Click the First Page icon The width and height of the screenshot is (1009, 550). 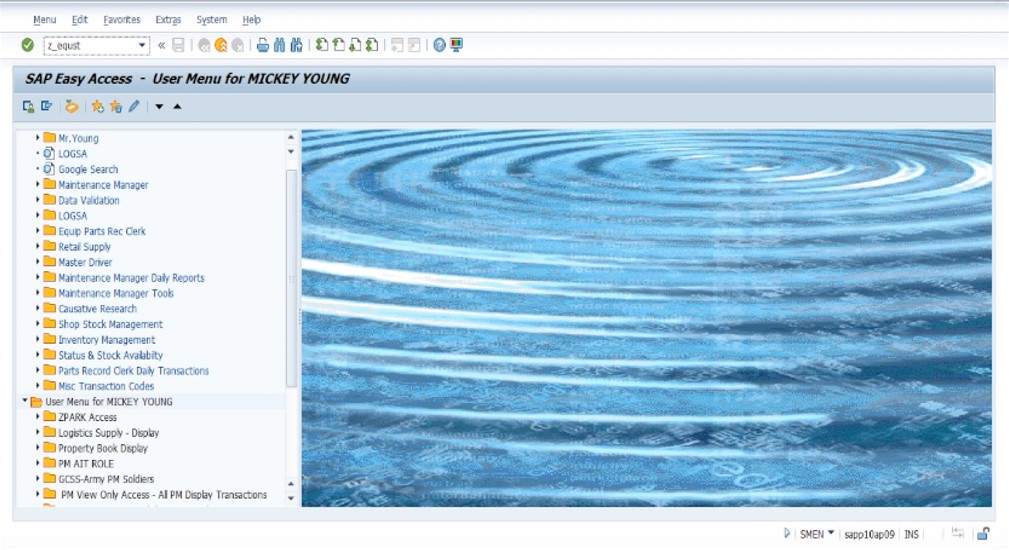[322, 45]
